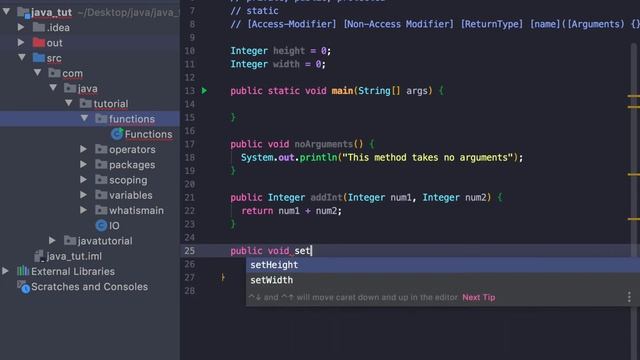Expand the .idea folder arrow
640x360 pixels.
[x=21, y=27]
